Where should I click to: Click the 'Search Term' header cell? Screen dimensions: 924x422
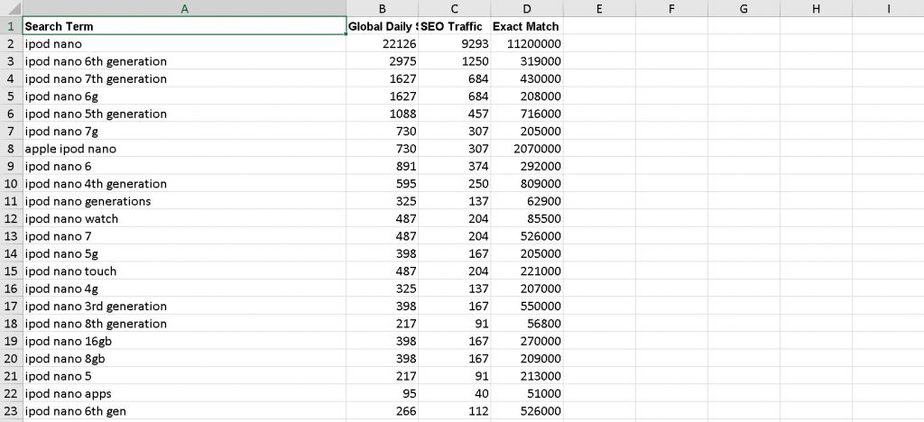pyautogui.click(x=184, y=26)
